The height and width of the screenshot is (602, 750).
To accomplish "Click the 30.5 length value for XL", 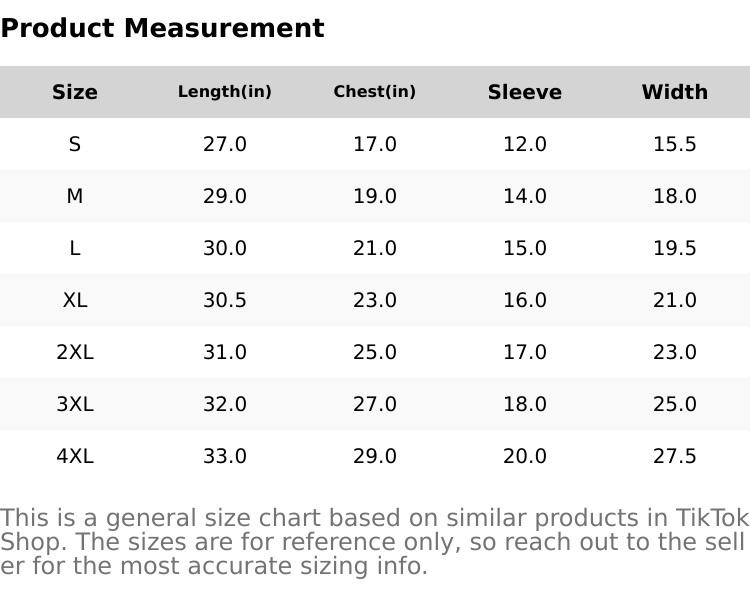I will [225, 300].
